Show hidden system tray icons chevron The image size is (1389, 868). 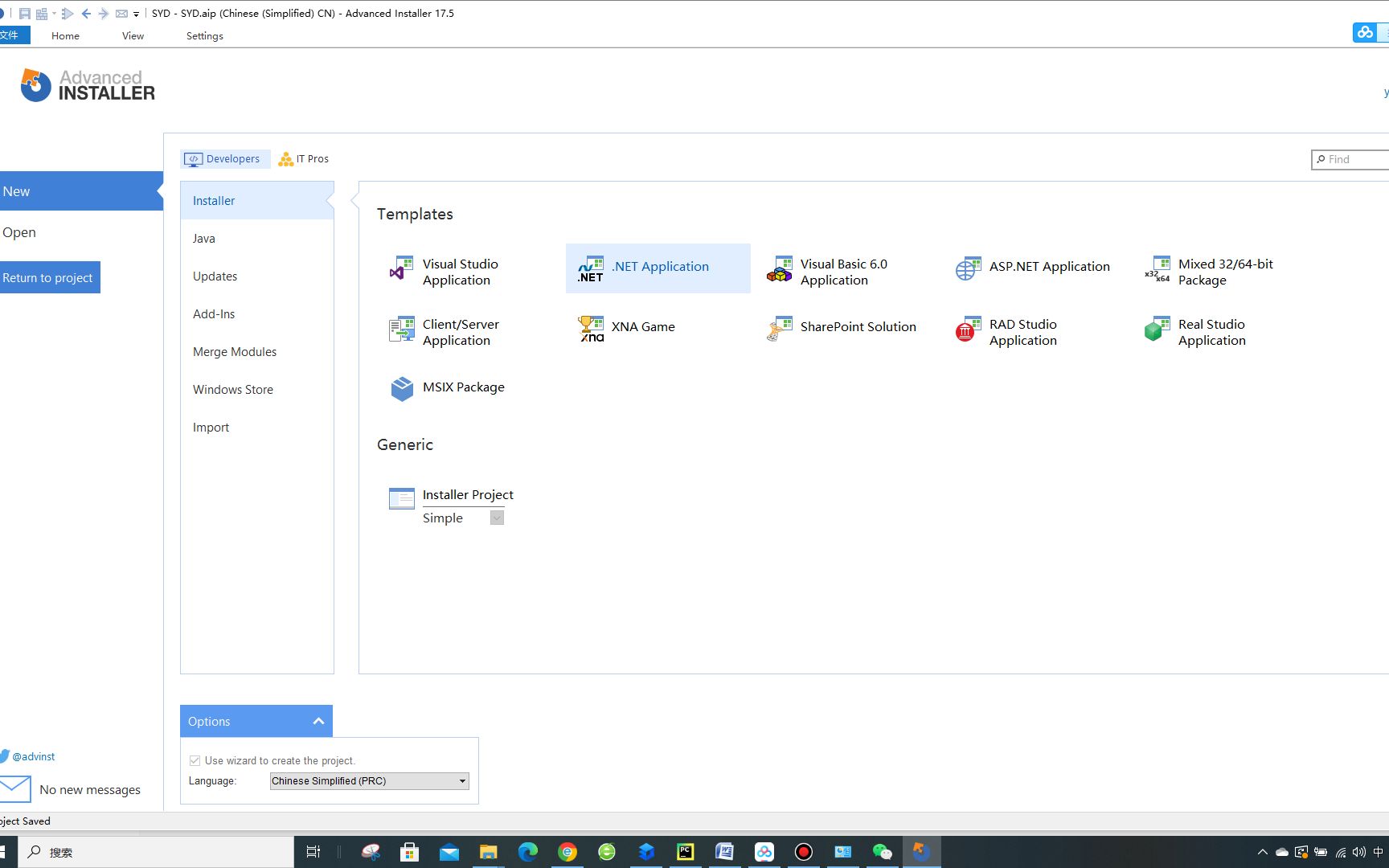[x=1262, y=852]
